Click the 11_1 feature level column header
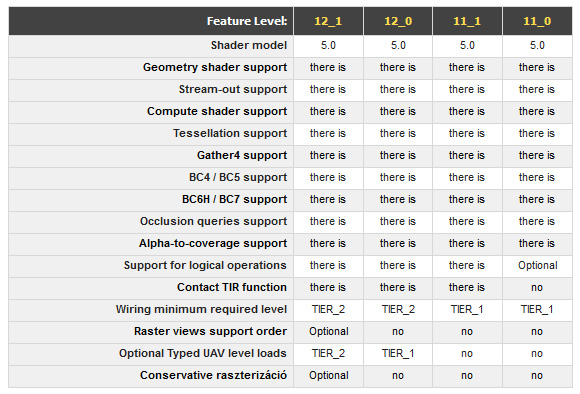The width and height of the screenshot is (580, 394). click(467, 21)
